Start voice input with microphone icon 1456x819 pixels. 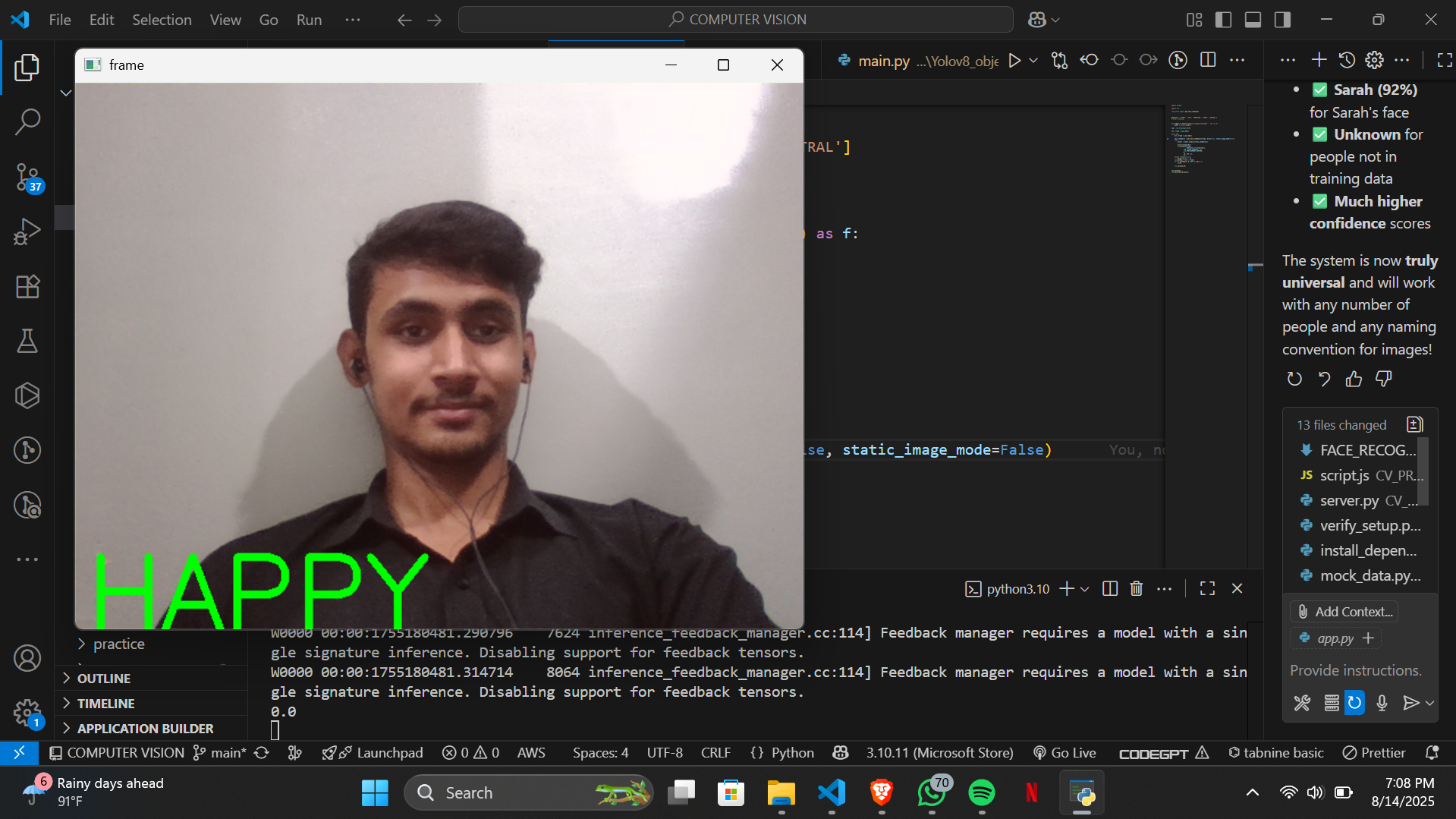[x=1382, y=703]
